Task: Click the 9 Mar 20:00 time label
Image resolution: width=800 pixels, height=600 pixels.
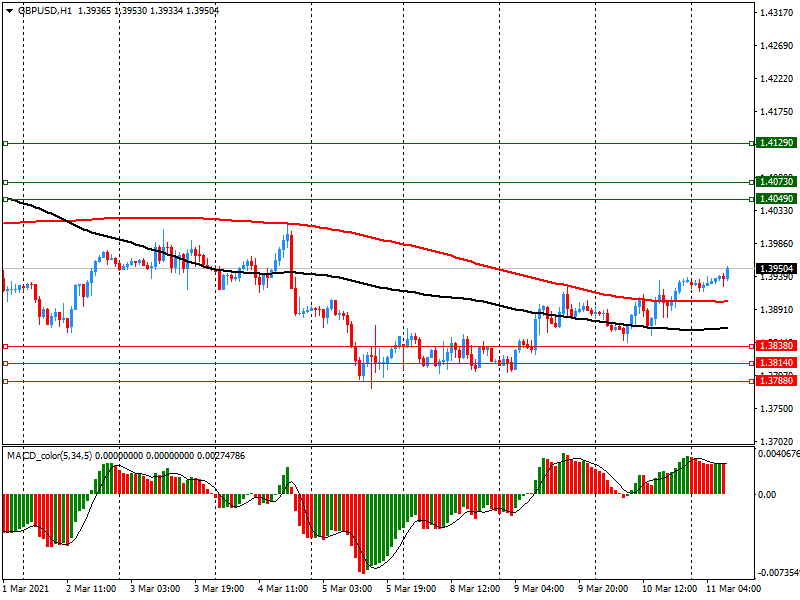Action: [603, 588]
